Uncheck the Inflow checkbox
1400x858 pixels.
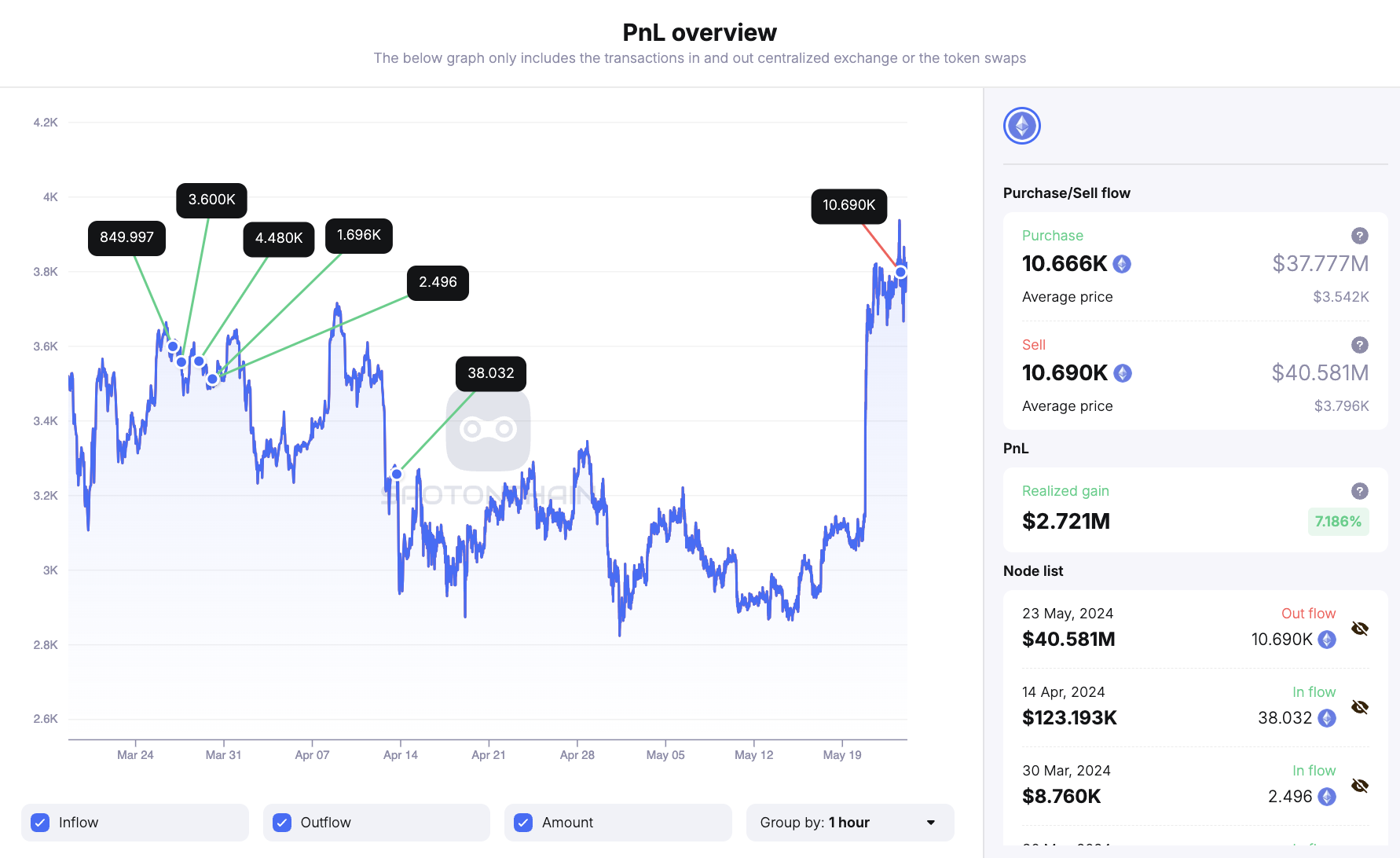coord(40,823)
